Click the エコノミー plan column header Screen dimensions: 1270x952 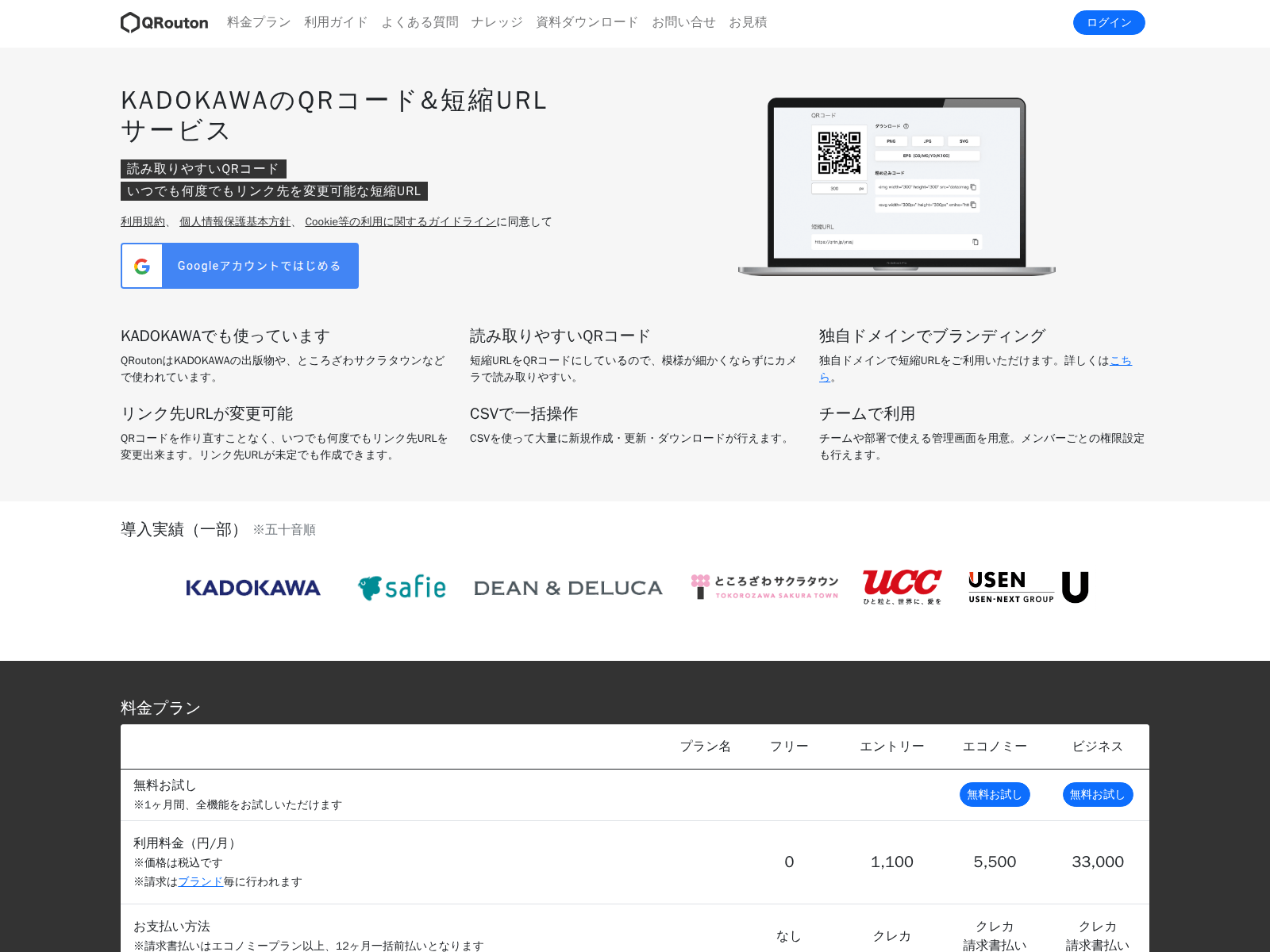(995, 747)
